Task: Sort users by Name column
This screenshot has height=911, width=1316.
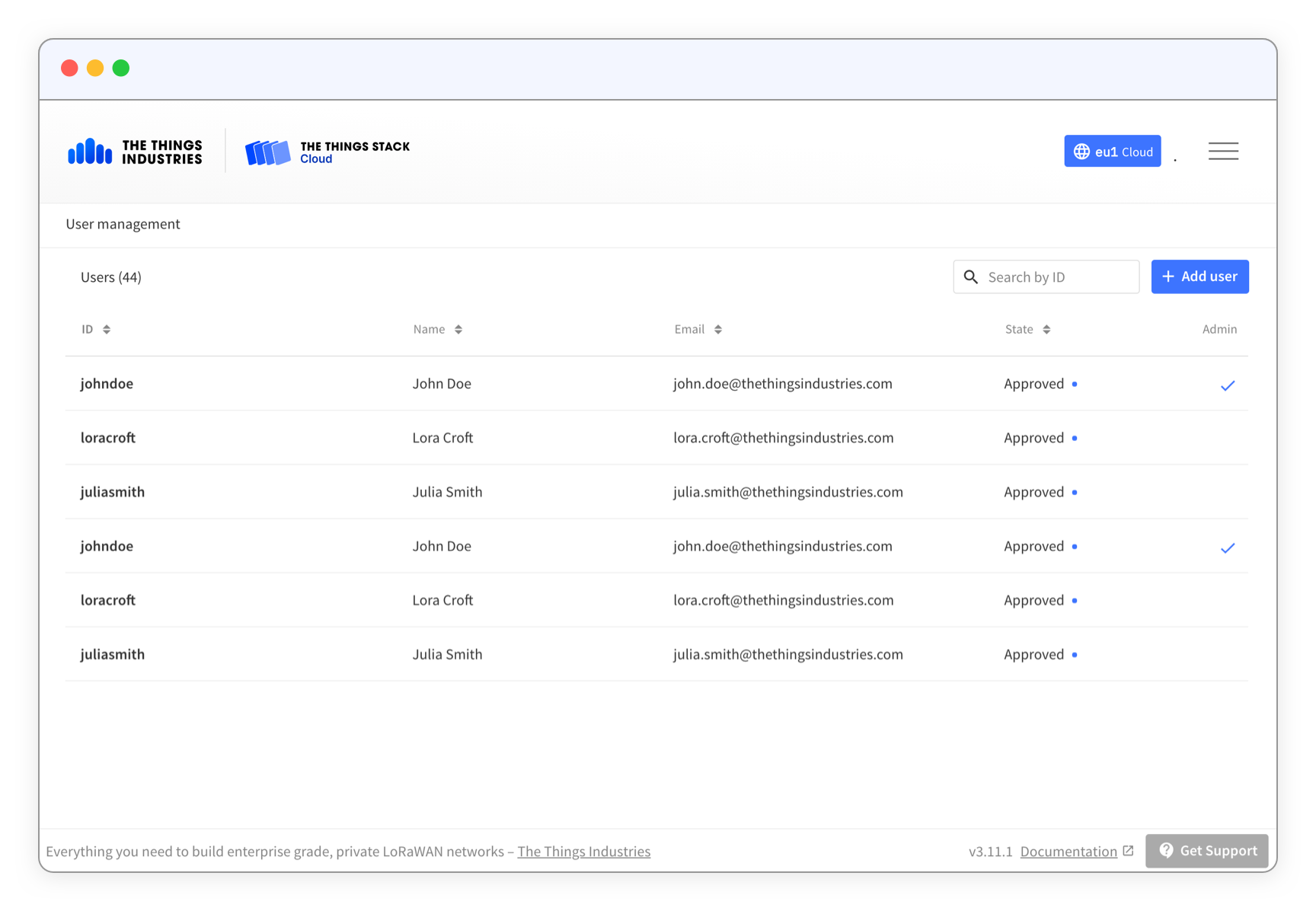Action: pyautogui.click(x=437, y=329)
